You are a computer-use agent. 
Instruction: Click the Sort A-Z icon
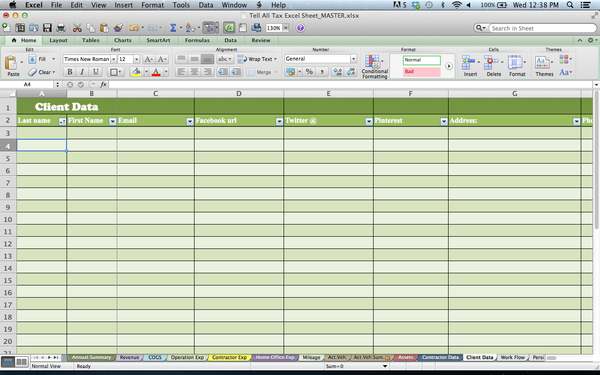(190, 28)
